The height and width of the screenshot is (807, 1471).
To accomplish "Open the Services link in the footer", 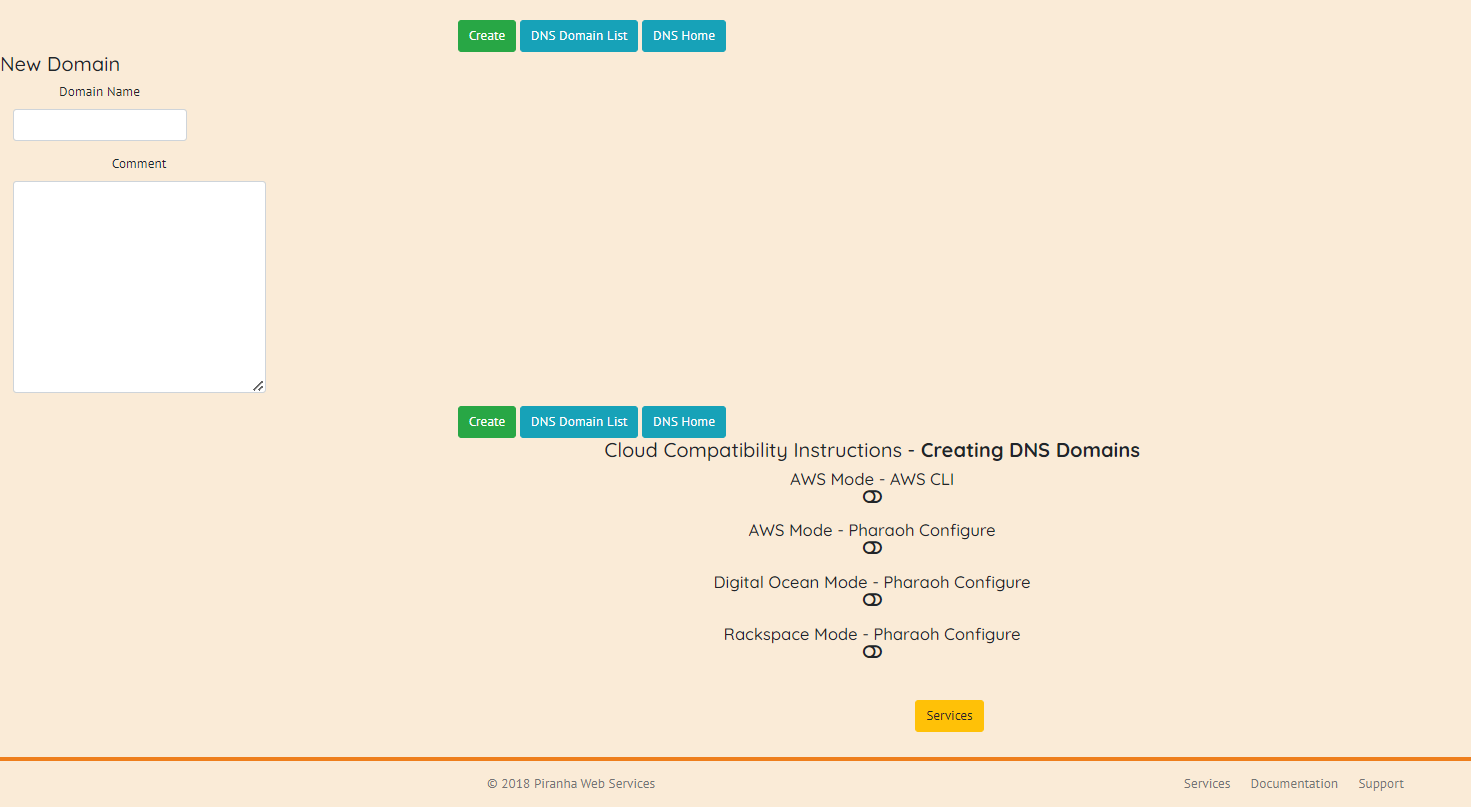I will (x=1207, y=784).
